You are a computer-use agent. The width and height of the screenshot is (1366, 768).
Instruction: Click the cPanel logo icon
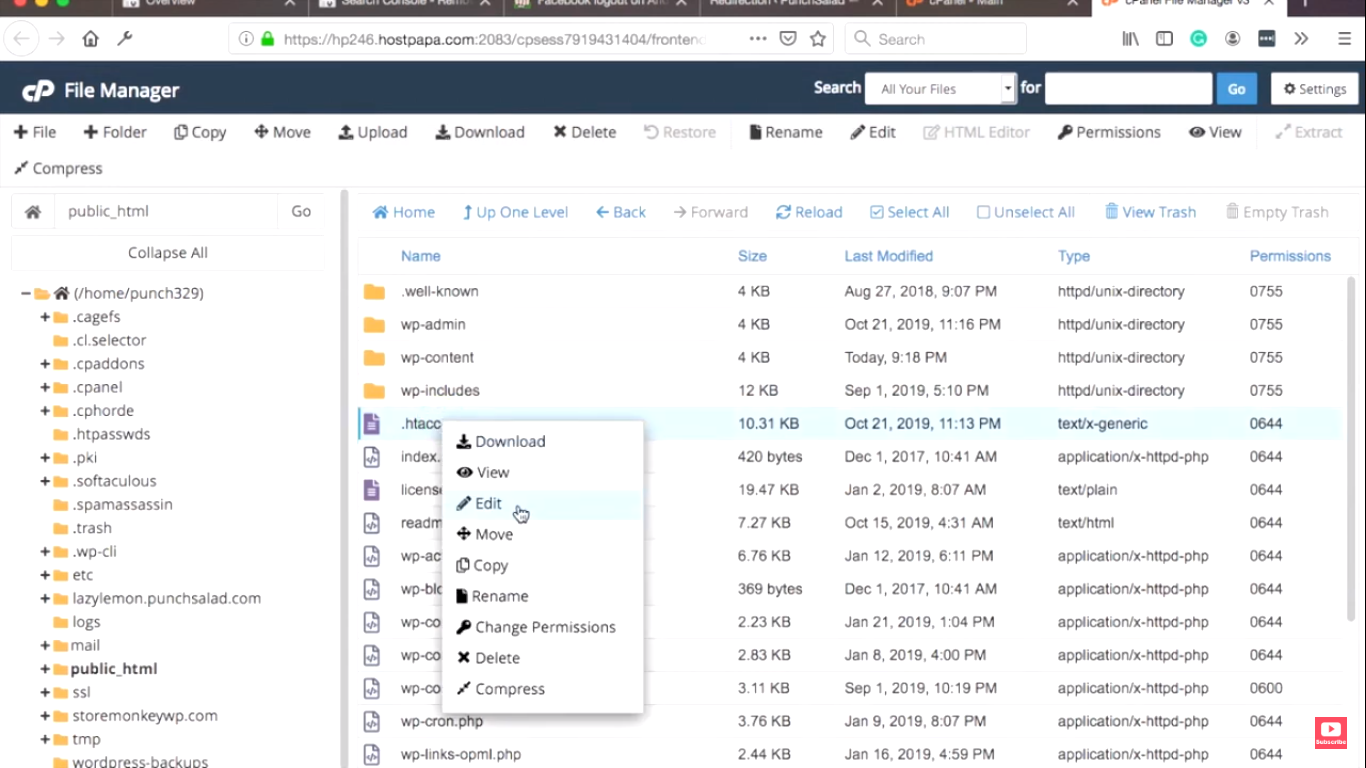[39, 91]
